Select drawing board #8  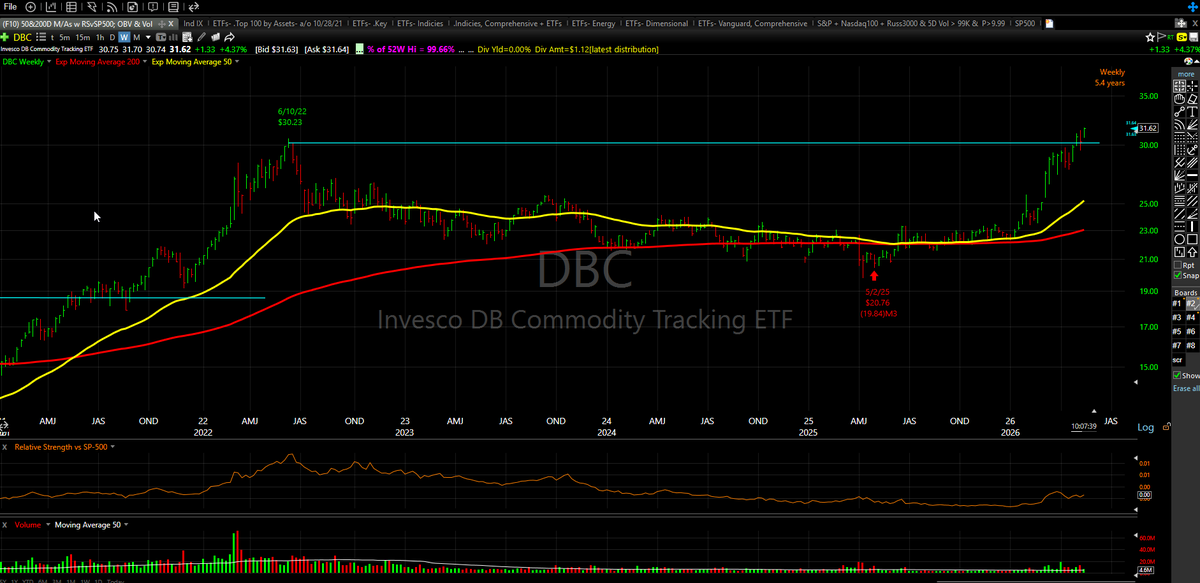[x=1192, y=345]
